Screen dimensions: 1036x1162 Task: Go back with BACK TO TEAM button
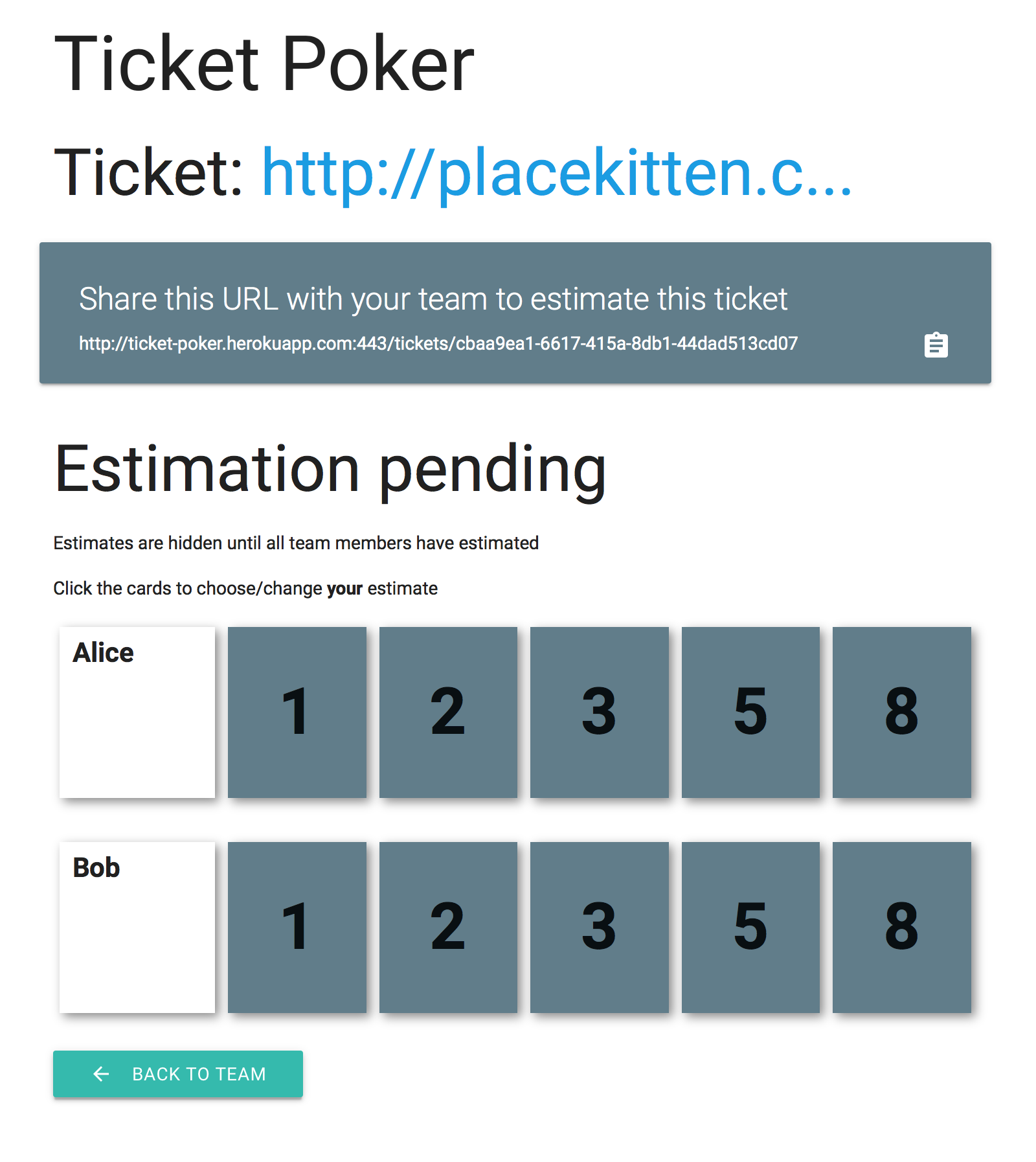(178, 1074)
